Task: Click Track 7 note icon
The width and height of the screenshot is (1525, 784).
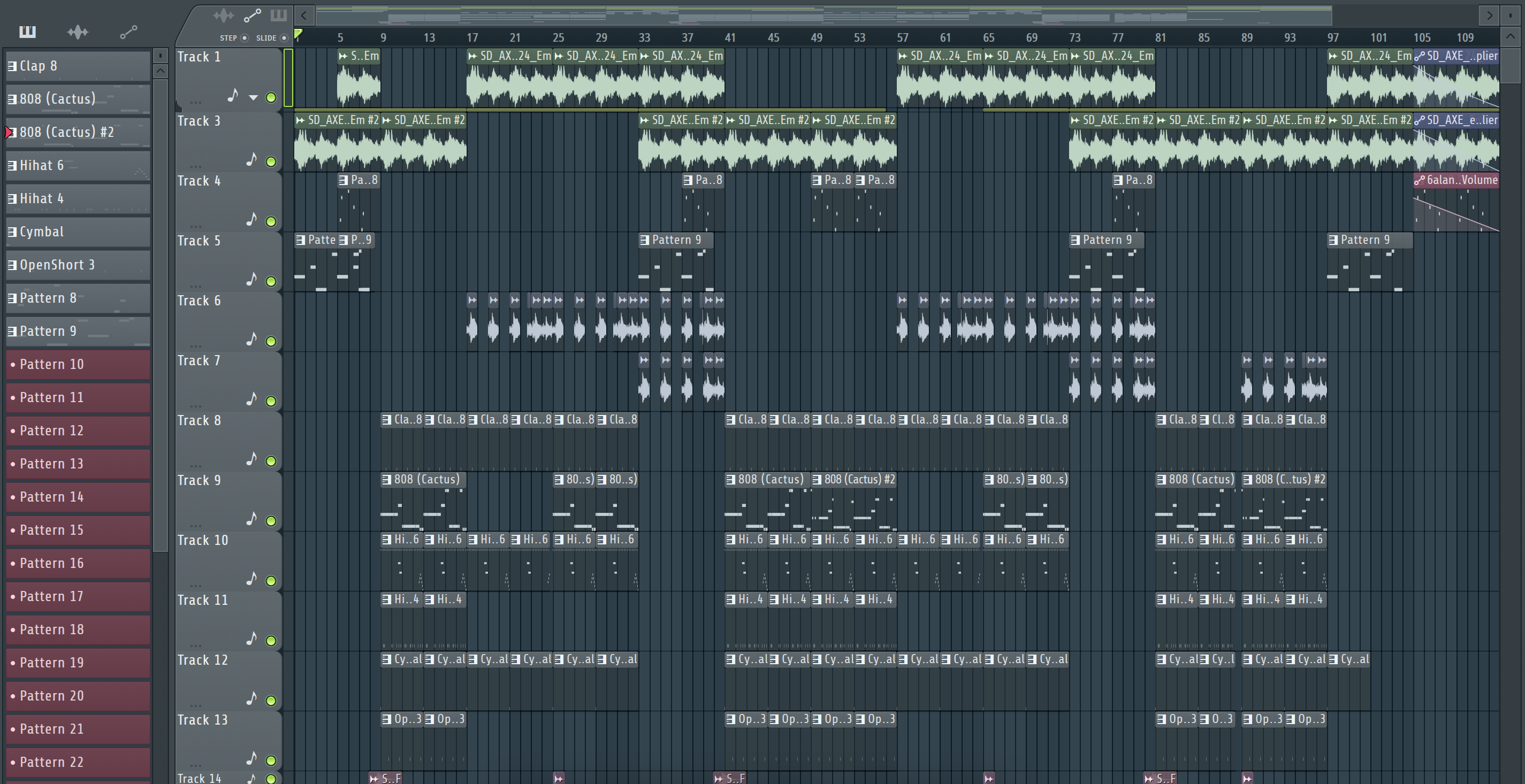Action: (251, 399)
